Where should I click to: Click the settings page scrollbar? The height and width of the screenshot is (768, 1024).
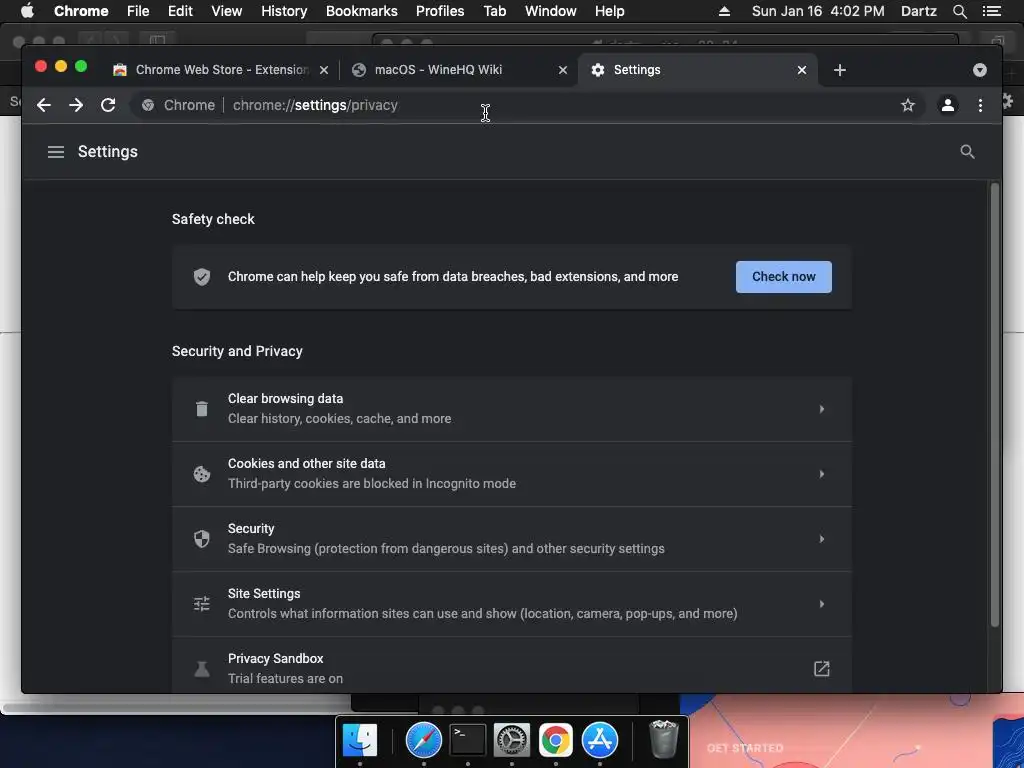995,405
